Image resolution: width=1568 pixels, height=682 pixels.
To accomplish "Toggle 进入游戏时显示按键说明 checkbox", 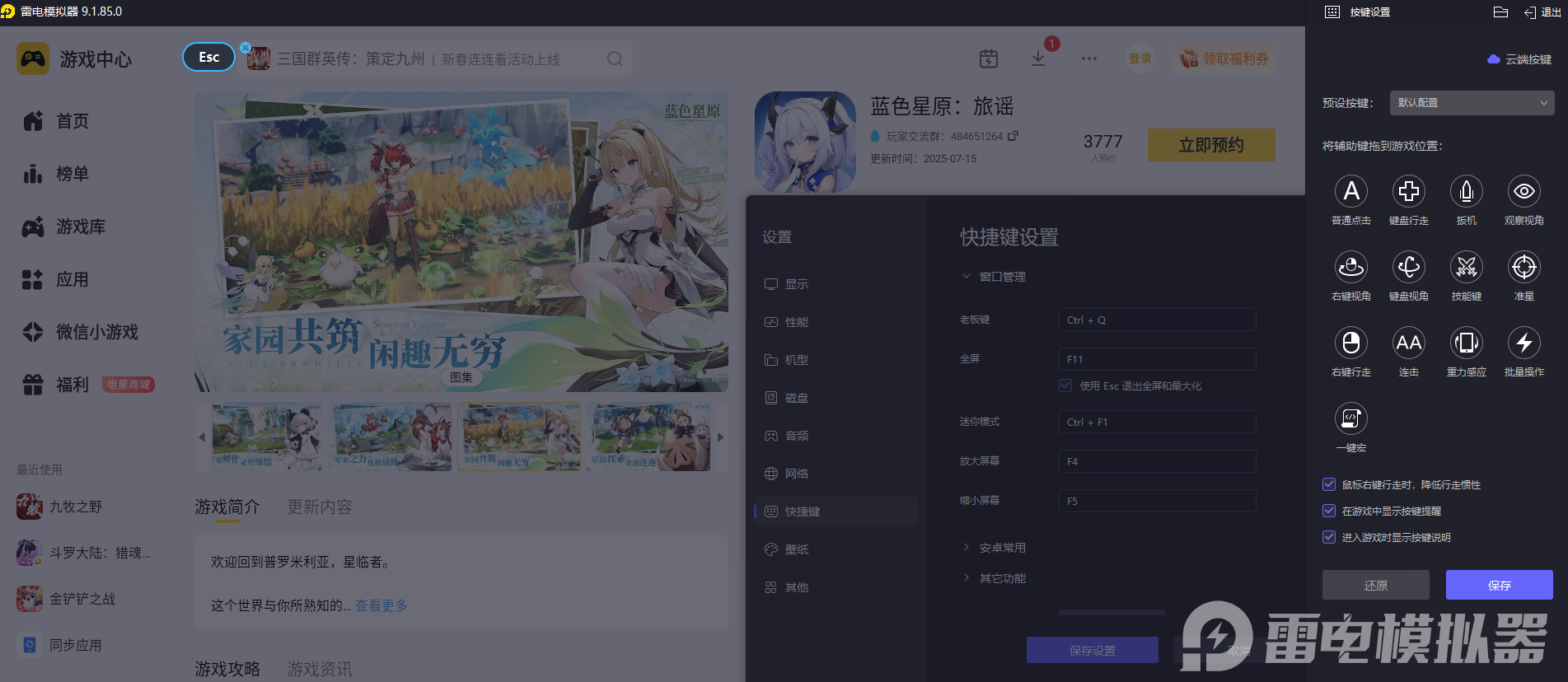I will (1329, 537).
